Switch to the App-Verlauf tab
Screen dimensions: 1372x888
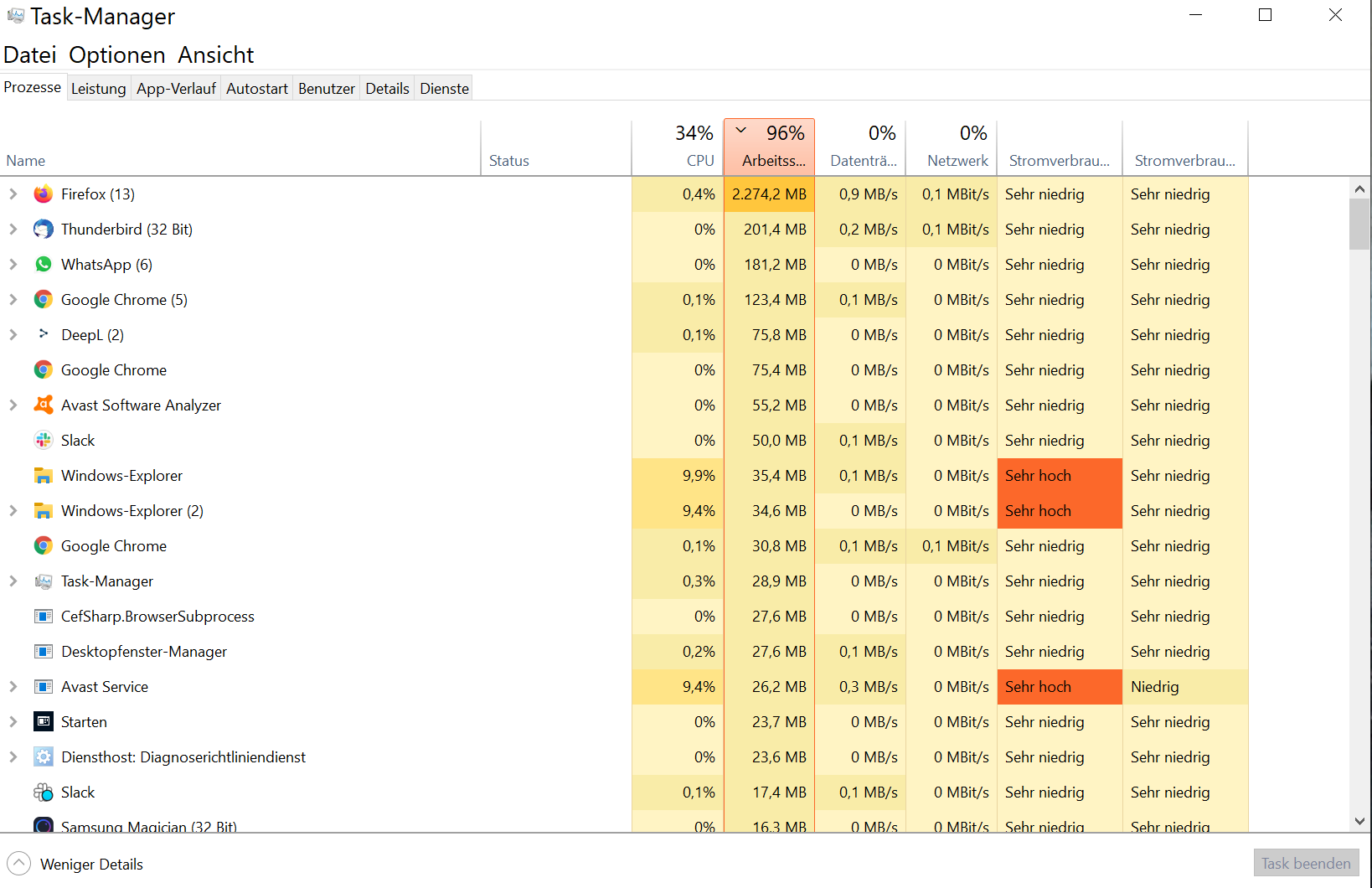tap(176, 89)
